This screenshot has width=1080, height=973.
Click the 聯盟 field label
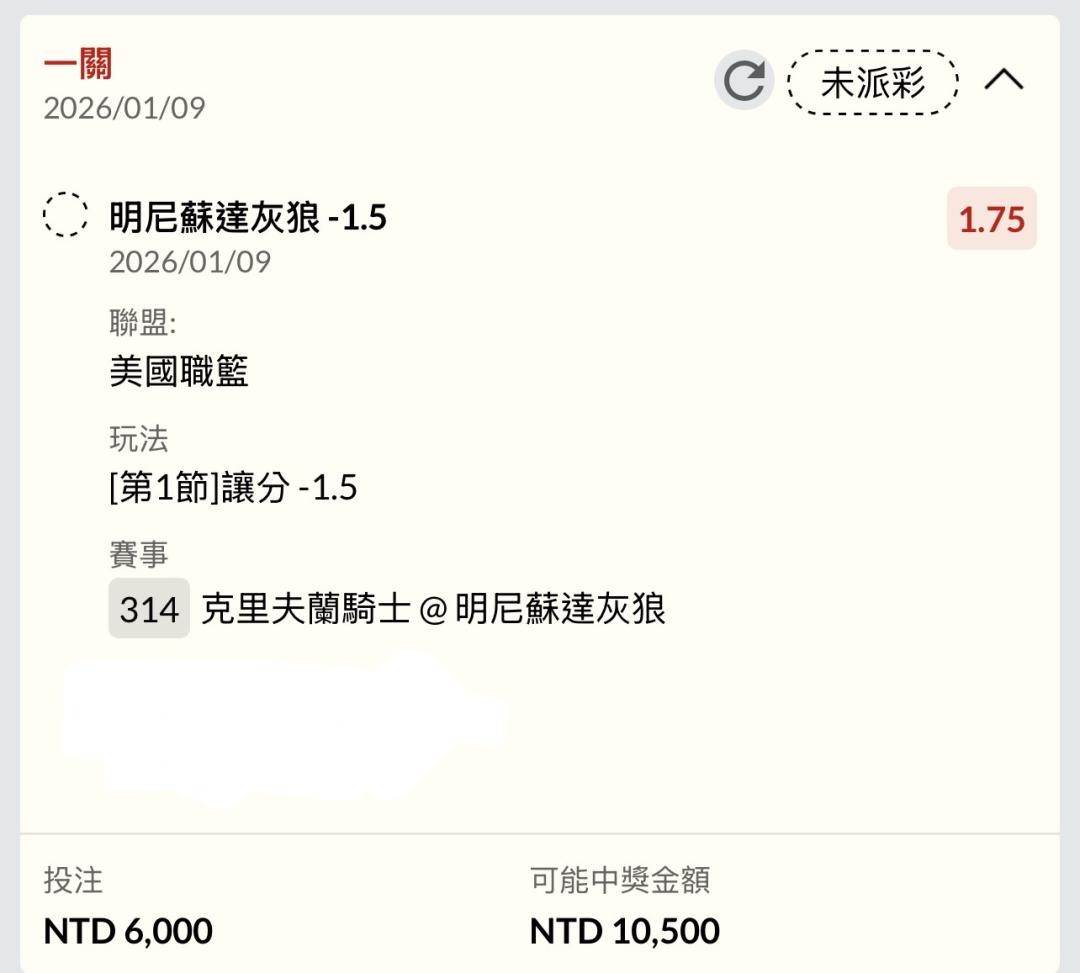(142, 323)
